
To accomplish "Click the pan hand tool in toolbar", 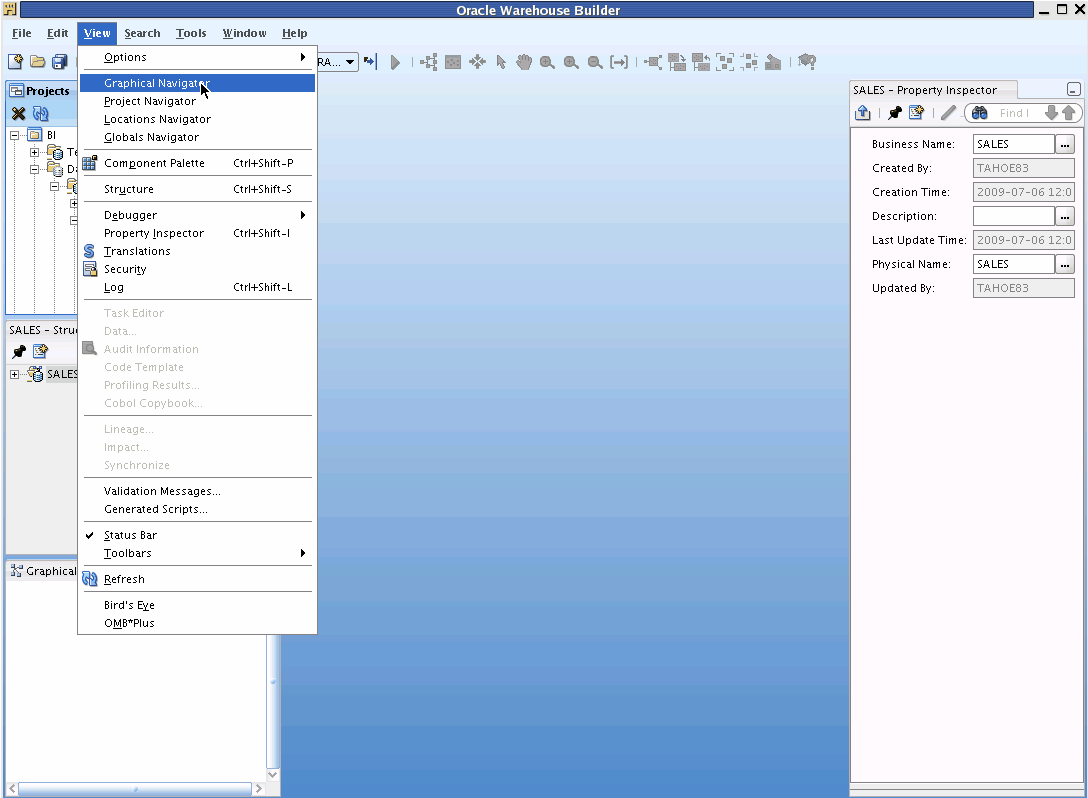I will [524, 62].
